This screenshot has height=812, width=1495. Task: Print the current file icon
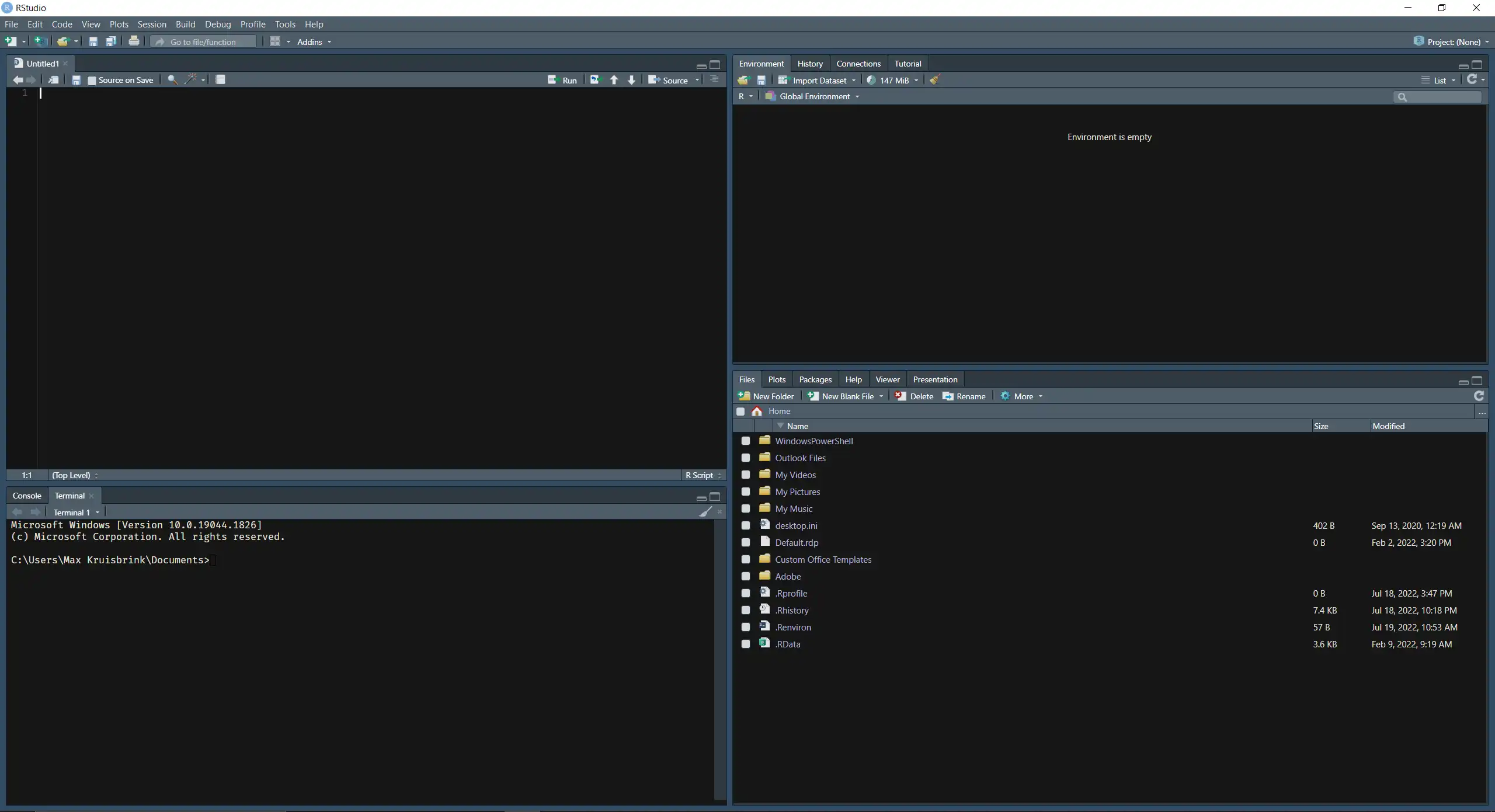point(134,41)
